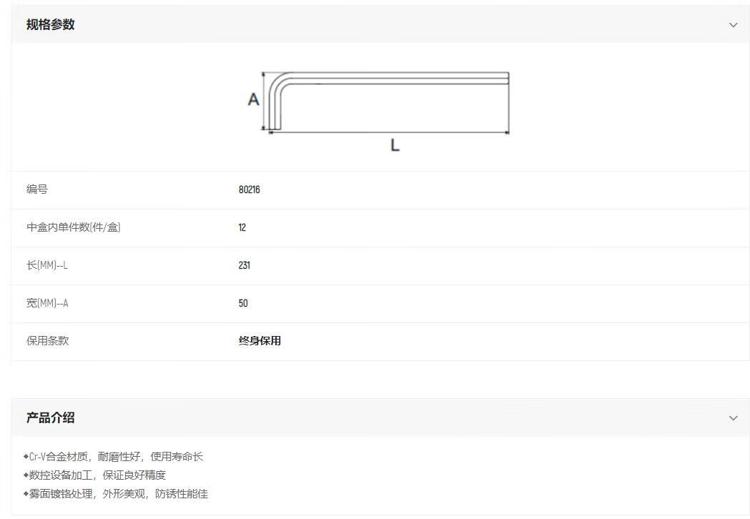Click the 终身保用 warranty text
Screen dimensions: 750x519
(x=259, y=341)
